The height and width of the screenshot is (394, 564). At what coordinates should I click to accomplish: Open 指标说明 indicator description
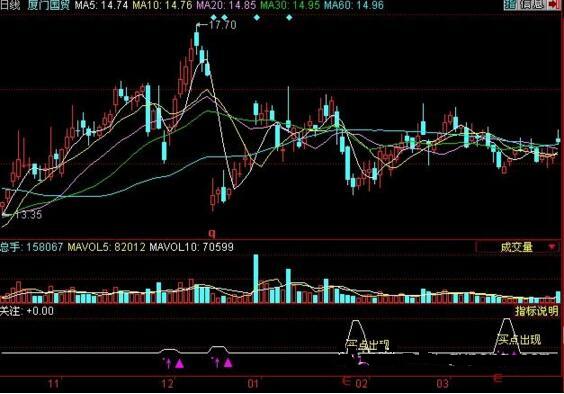click(537, 311)
